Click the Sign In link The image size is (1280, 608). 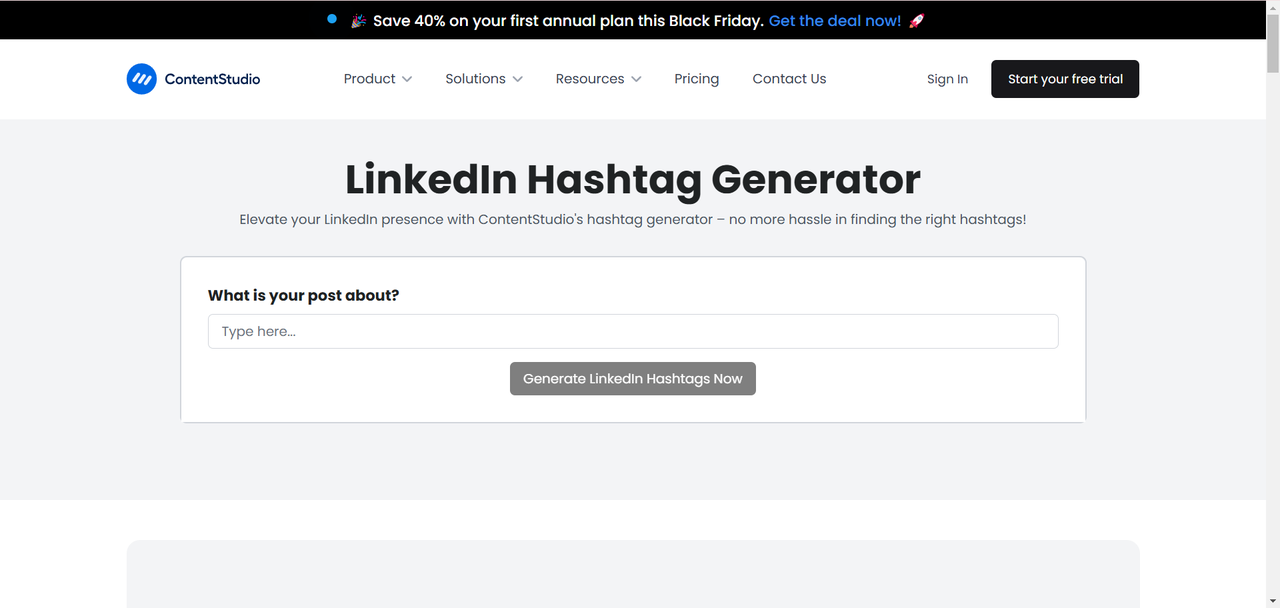pyautogui.click(x=947, y=79)
